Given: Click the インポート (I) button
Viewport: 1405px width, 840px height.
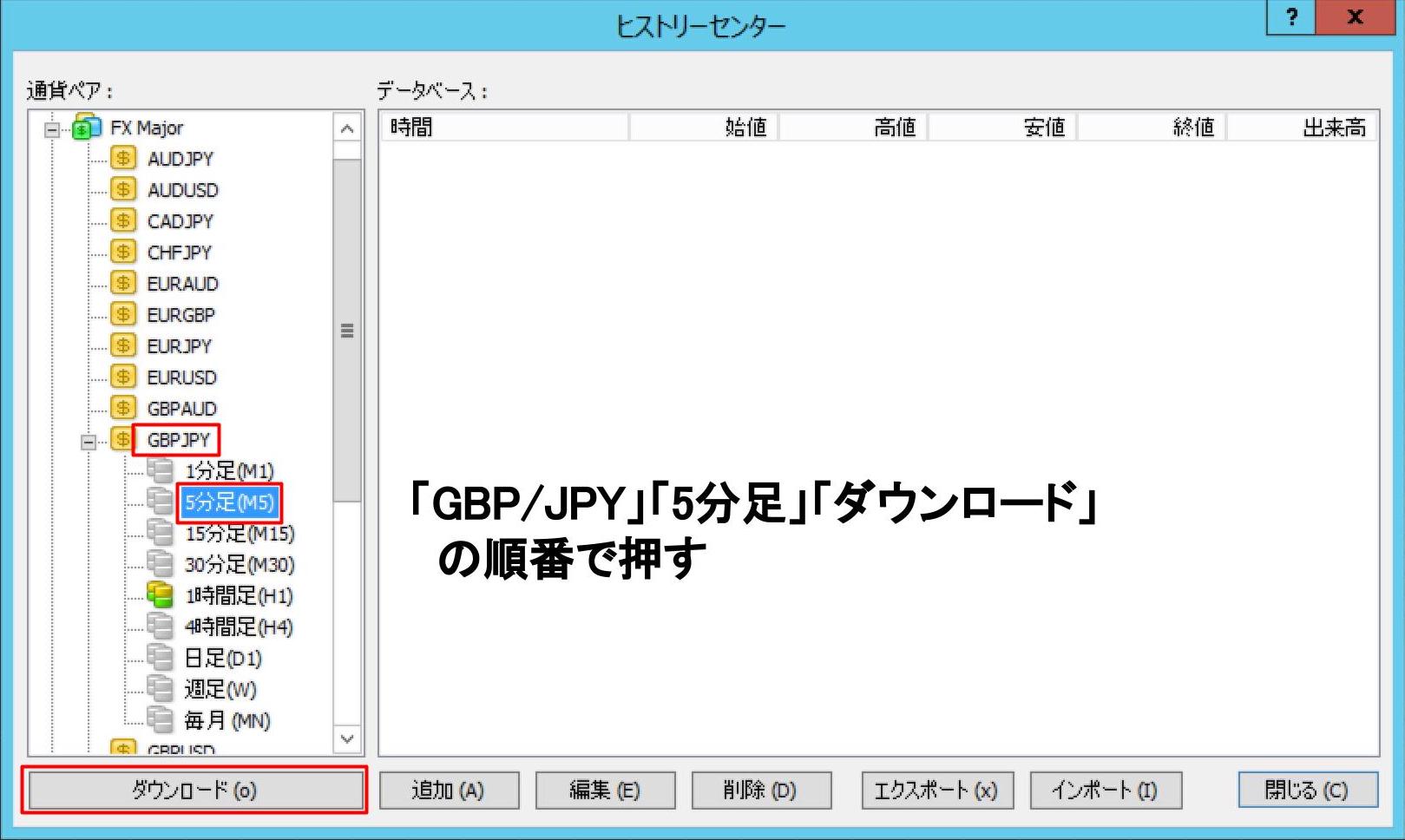Looking at the screenshot, I should (x=1105, y=790).
